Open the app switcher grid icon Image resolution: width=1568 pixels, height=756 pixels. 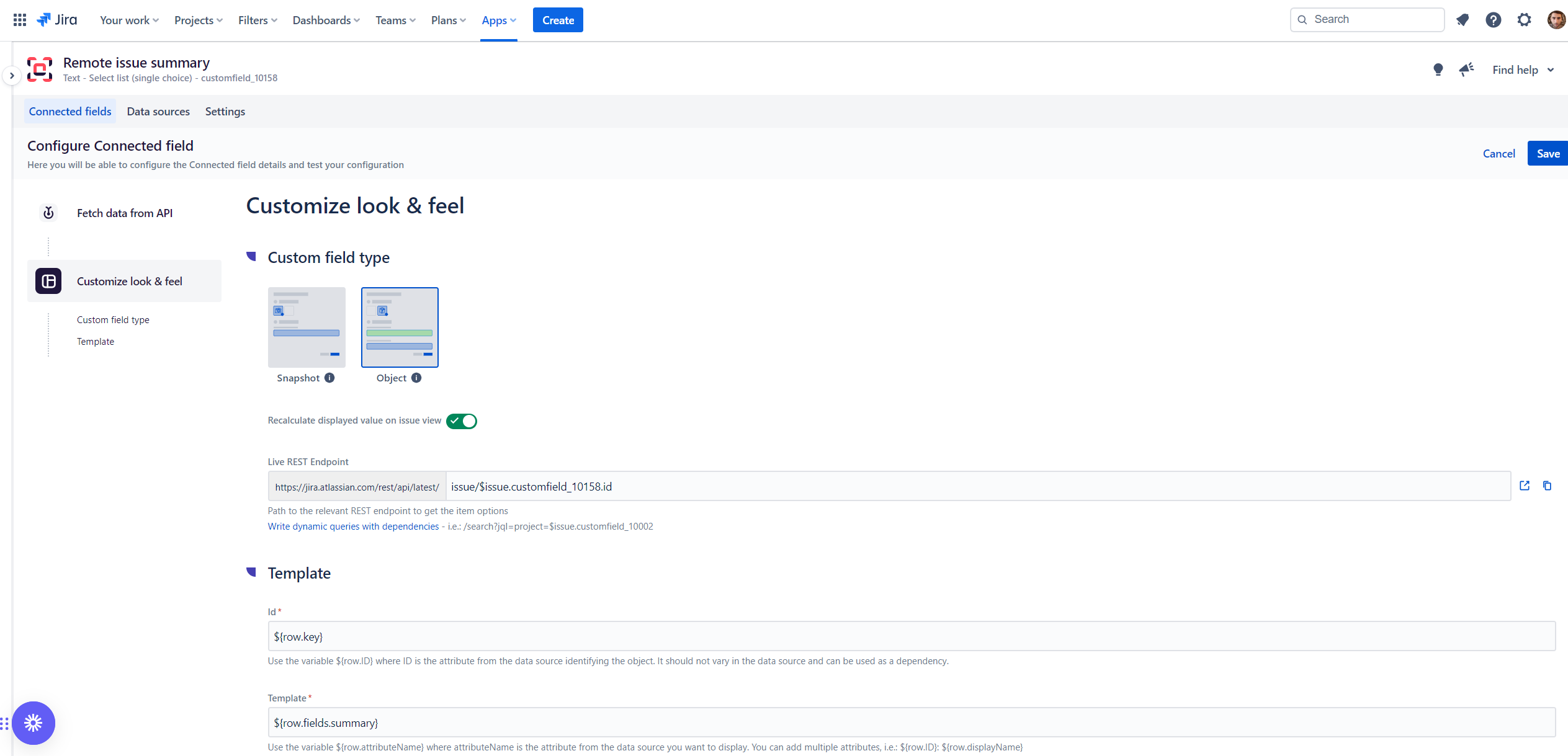click(x=20, y=20)
